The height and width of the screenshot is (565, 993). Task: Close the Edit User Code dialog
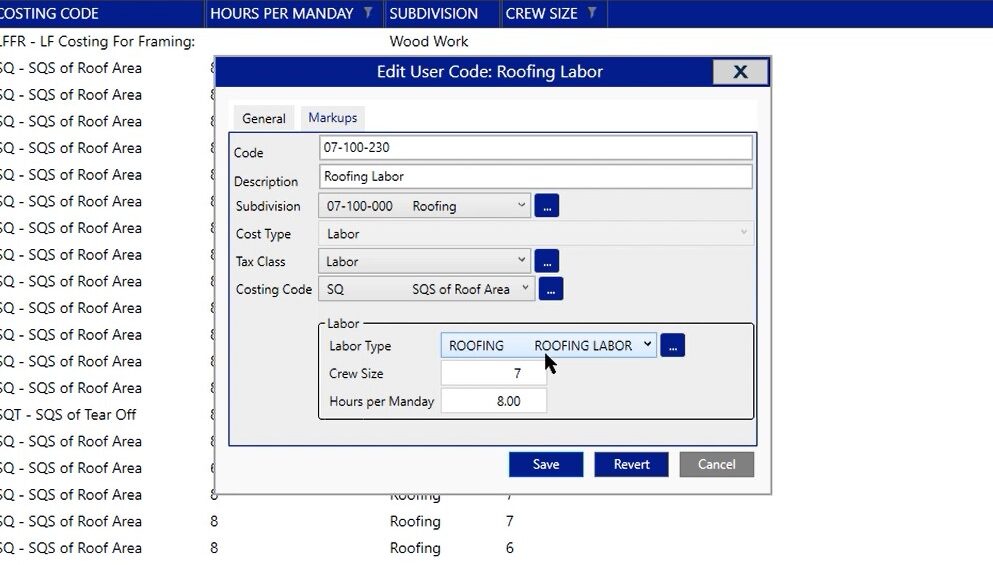[740, 72]
